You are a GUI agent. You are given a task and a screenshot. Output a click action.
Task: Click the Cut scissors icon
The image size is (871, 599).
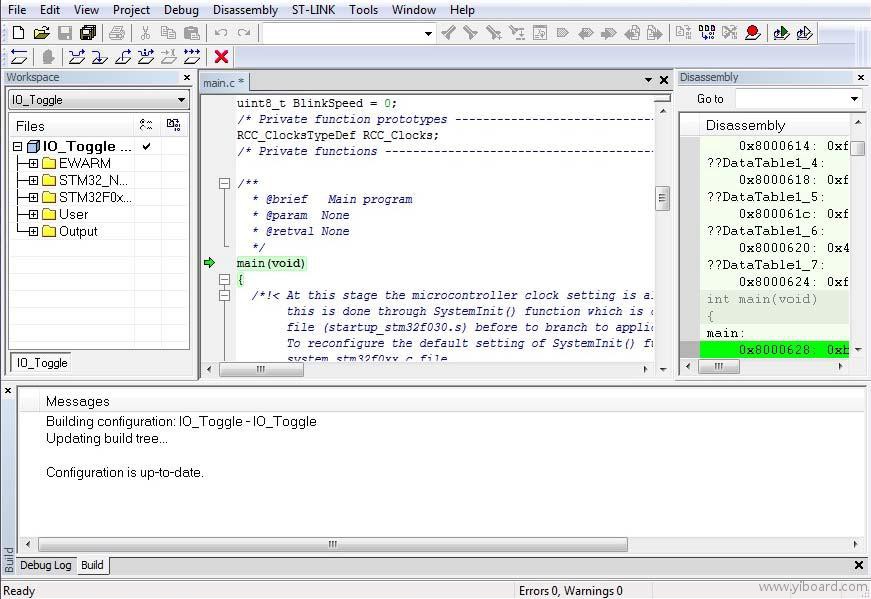tap(146, 33)
